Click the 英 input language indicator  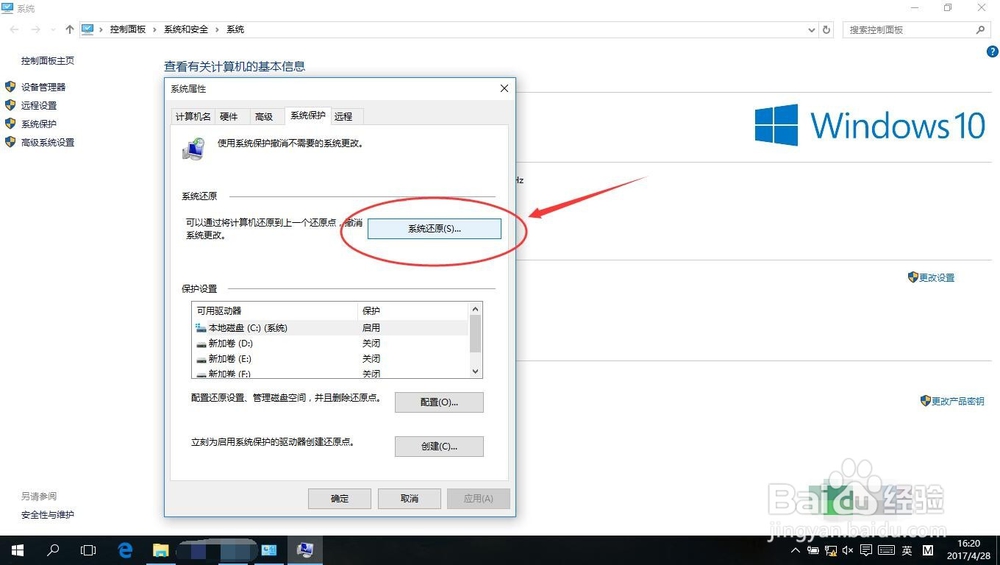(x=907, y=550)
